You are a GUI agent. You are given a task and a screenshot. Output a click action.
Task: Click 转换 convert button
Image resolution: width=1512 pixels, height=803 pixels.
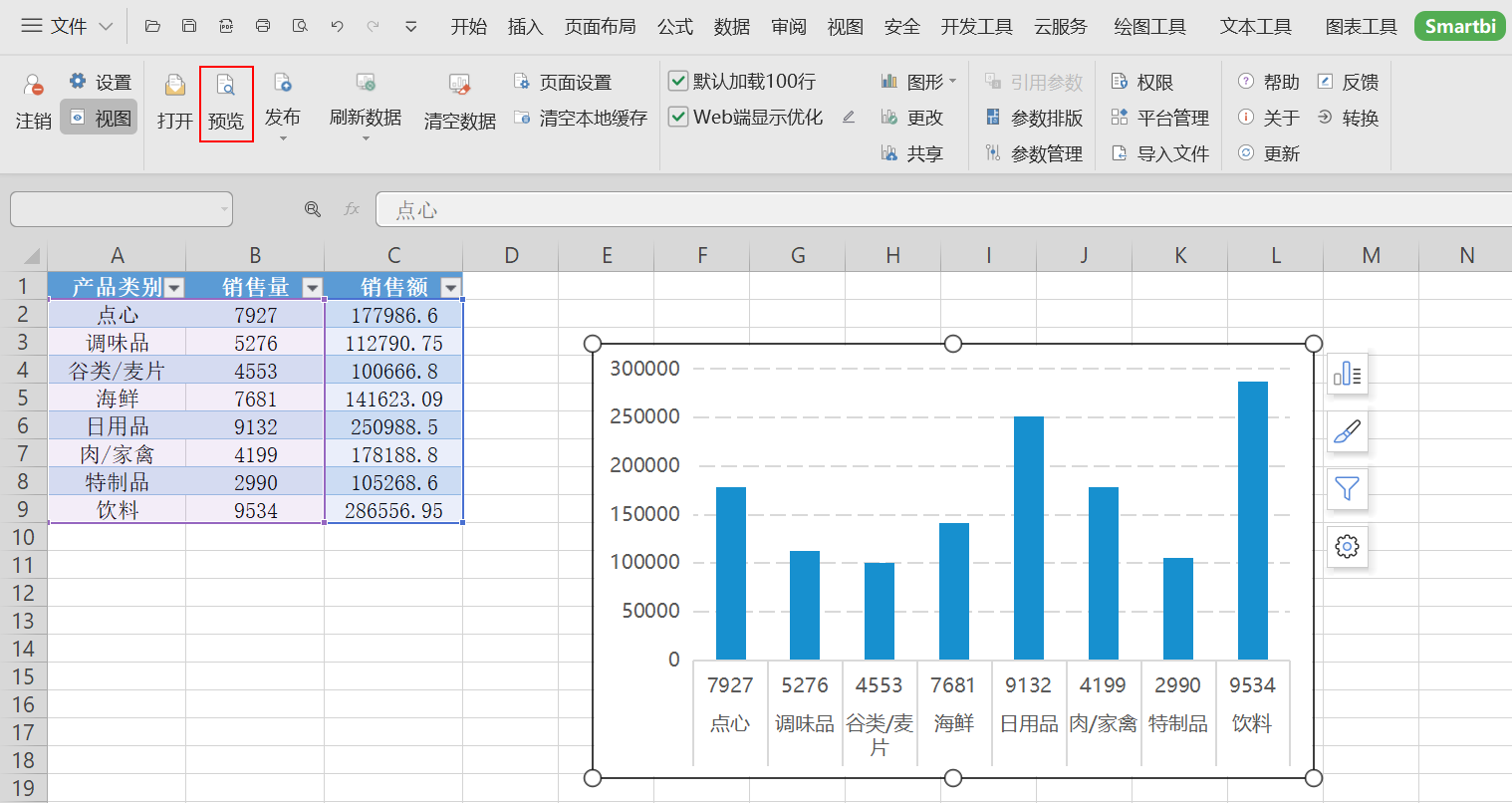pyautogui.click(x=1348, y=118)
